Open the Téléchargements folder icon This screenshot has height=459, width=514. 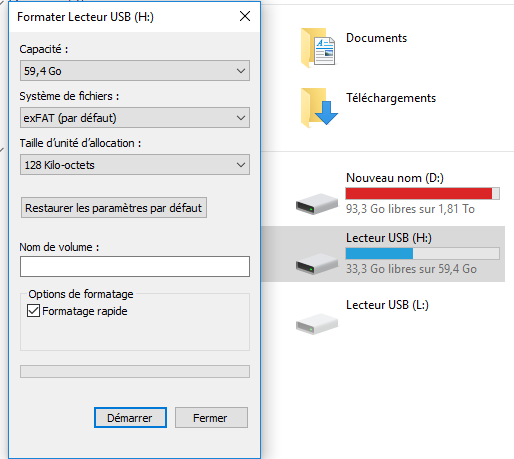coord(319,107)
